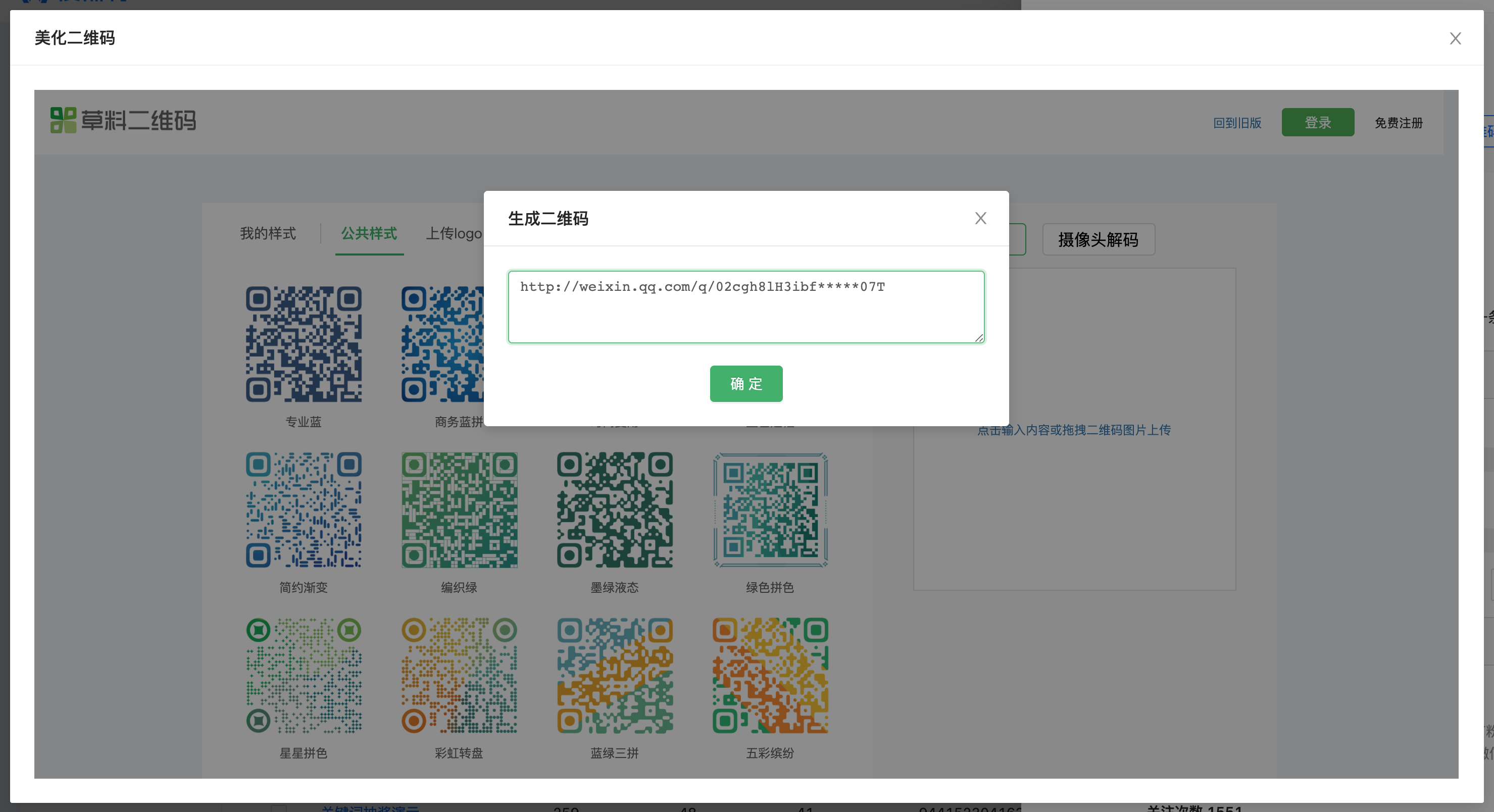Click the 彩虹转盘 style label
The height and width of the screenshot is (812, 1494).
coord(459,753)
